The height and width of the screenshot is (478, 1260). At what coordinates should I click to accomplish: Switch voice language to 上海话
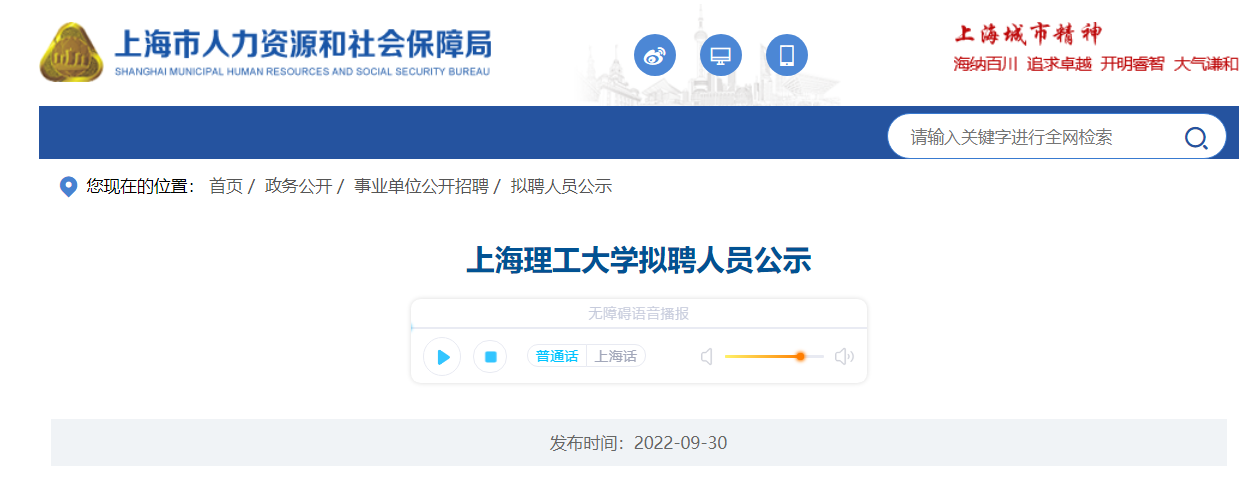point(615,357)
